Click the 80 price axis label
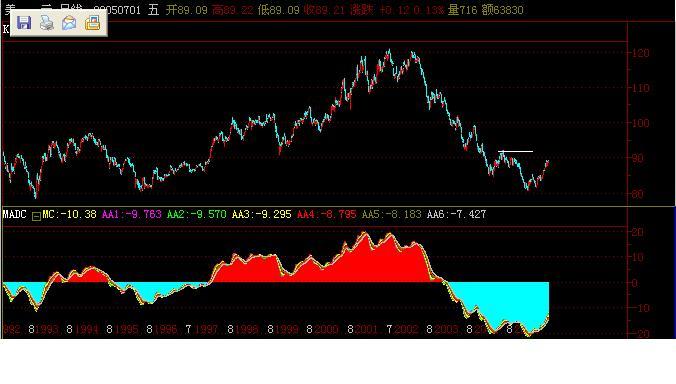 coord(638,194)
